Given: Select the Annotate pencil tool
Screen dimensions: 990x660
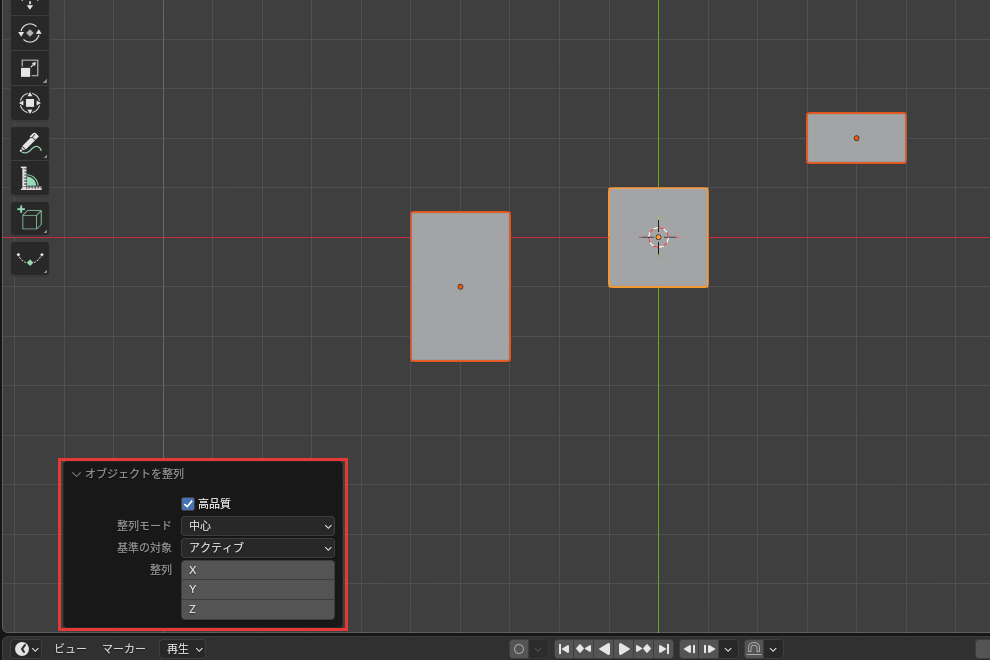Looking at the screenshot, I should (30, 143).
